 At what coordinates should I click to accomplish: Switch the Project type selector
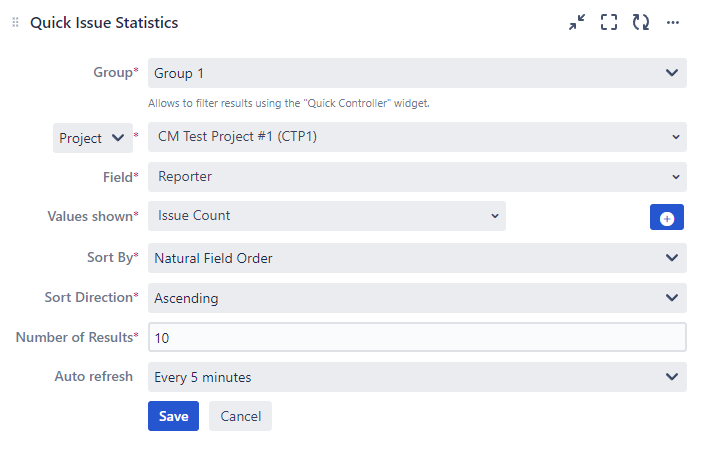(92, 138)
